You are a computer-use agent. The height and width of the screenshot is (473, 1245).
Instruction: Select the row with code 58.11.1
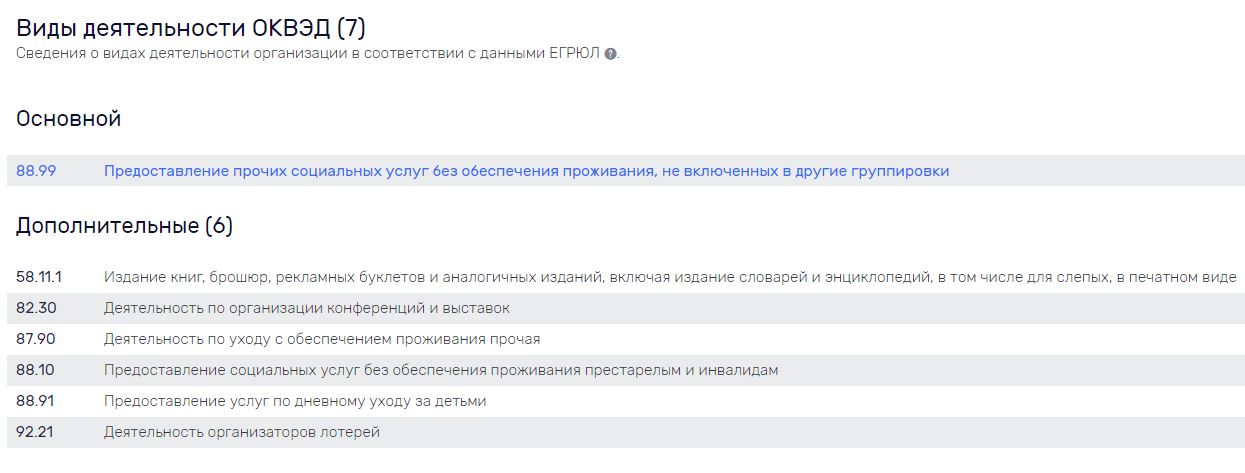click(x=626, y=277)
